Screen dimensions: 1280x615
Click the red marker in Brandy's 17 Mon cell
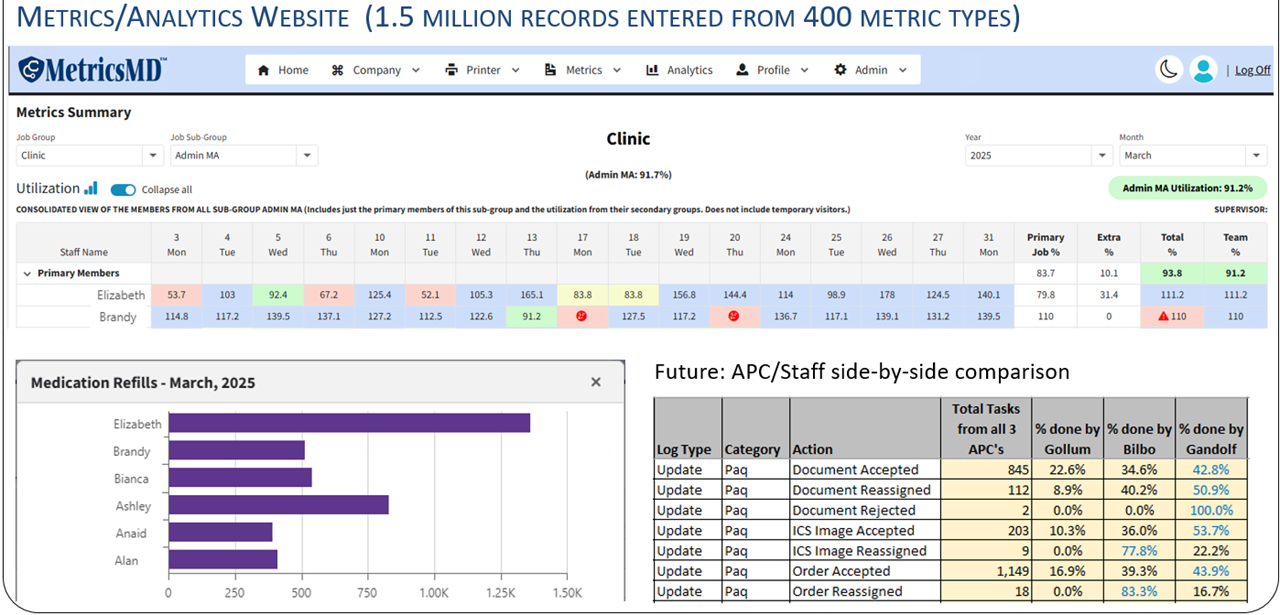pos(581,316)
